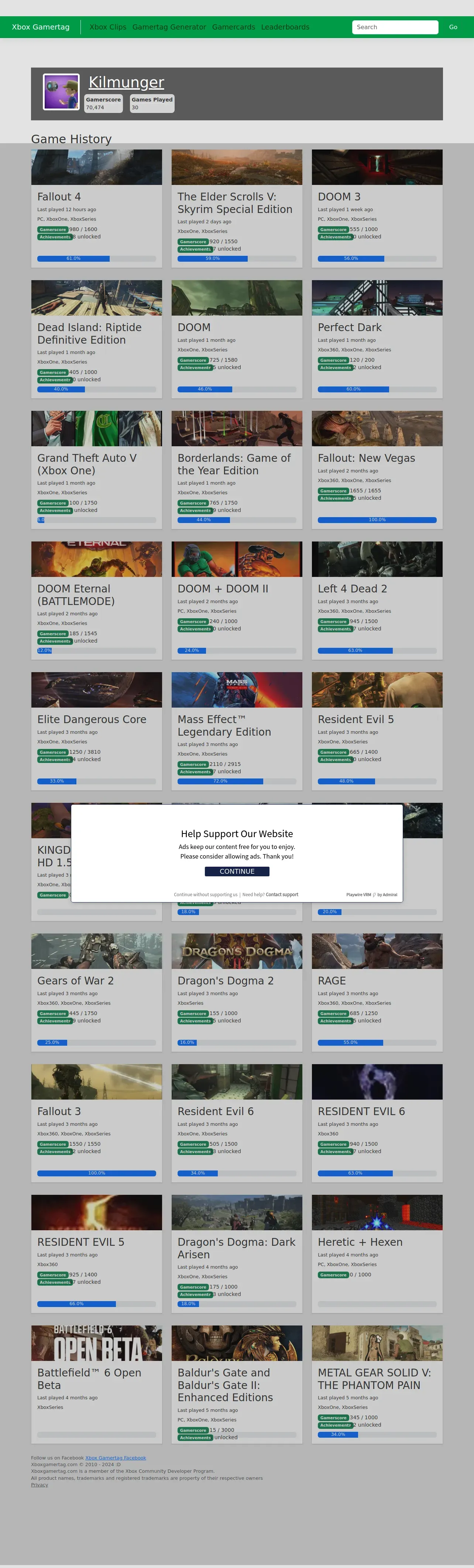
Task: Click Fallout 4 61.0% progress bar
Action: (97, 259)
